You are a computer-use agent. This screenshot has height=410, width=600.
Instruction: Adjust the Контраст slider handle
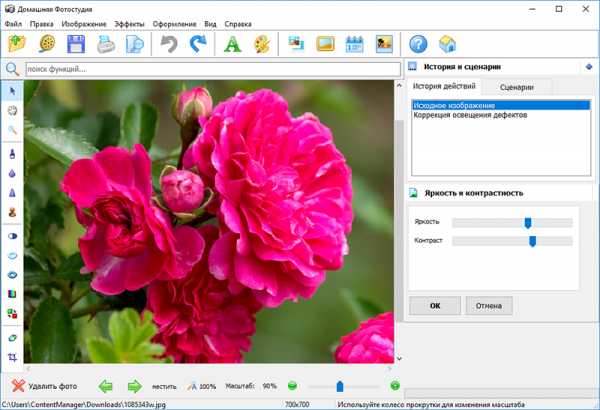click(532, 241)
